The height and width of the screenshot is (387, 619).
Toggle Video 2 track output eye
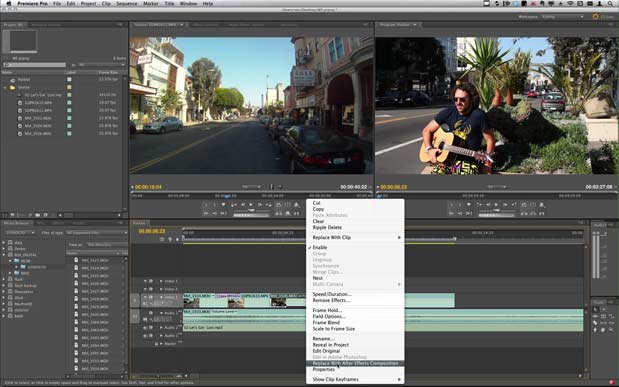[x=145, y=289]
